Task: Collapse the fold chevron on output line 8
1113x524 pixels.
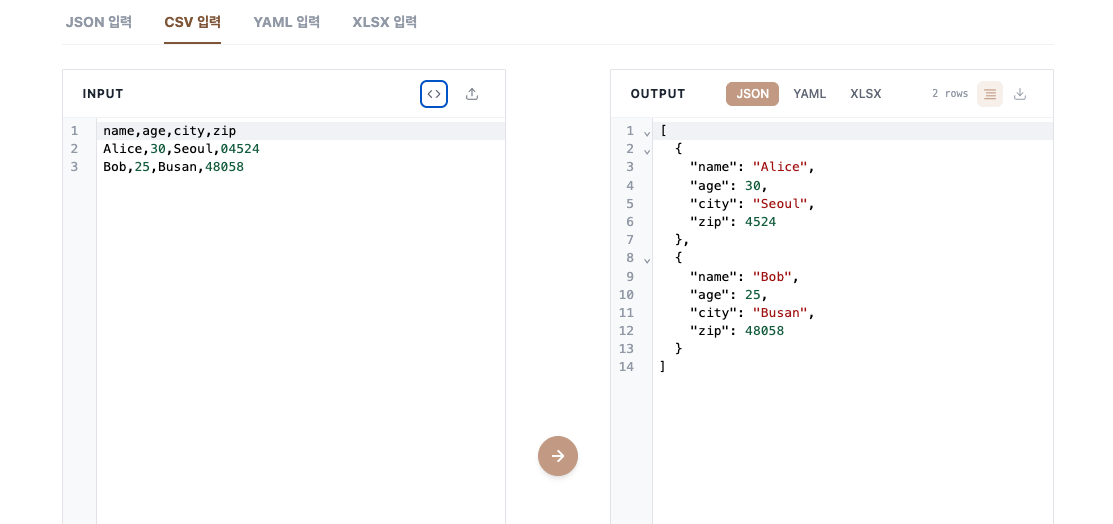Action: pos(647,260)
